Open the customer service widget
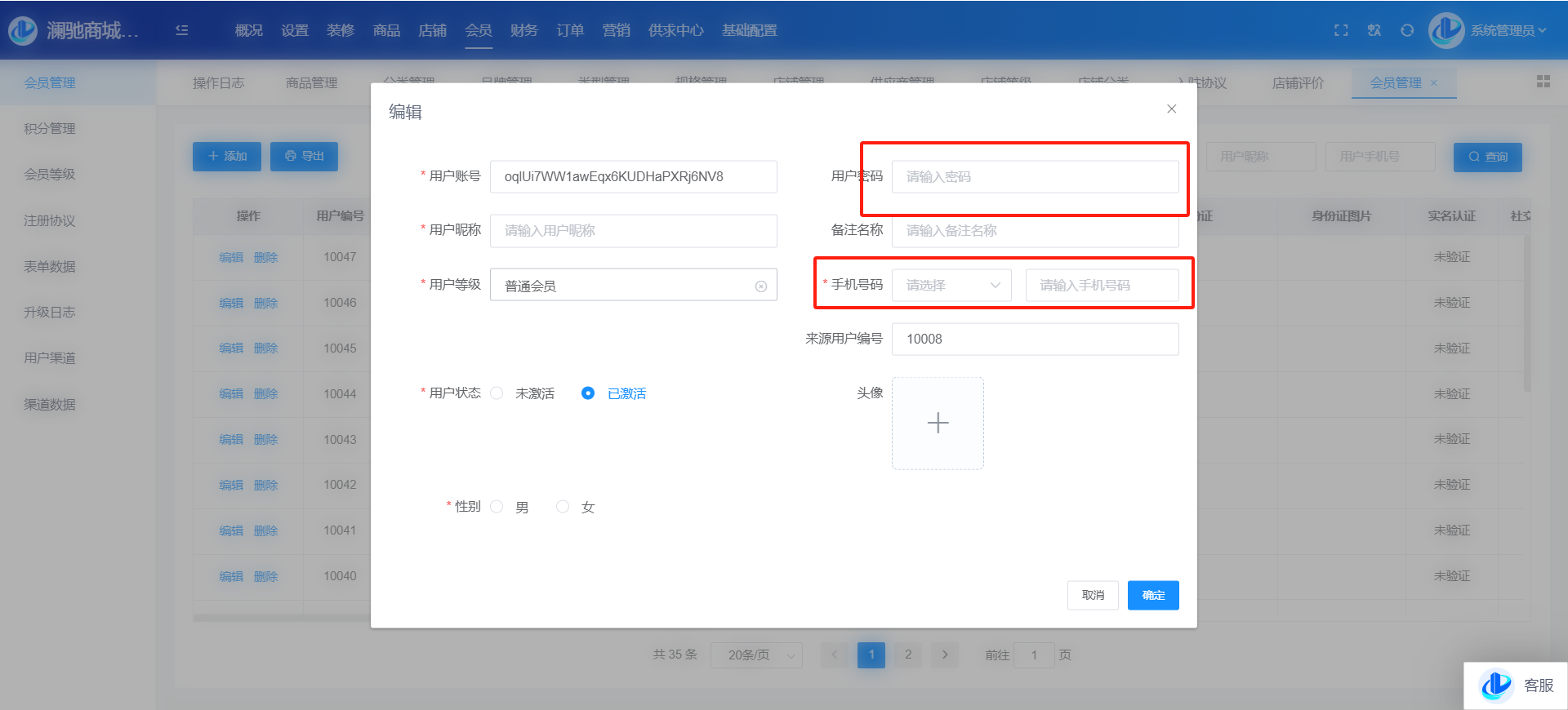Viewport: 1568px width, 710px height. tap(1516, 686)
